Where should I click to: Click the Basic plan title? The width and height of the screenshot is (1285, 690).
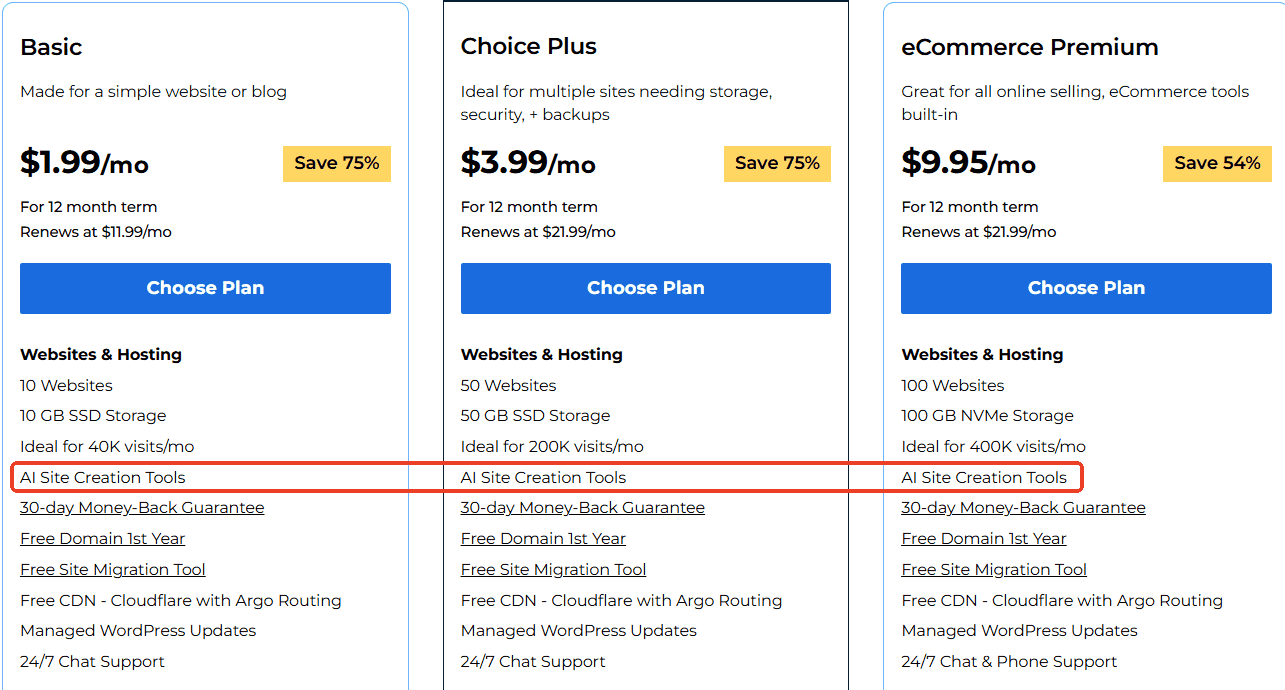point(51,47)
